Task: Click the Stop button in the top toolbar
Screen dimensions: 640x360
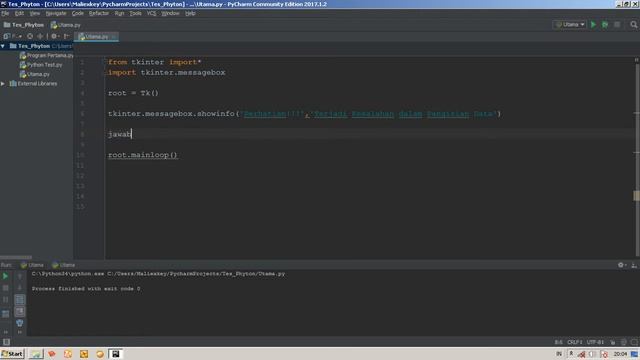Action: coord(617,24)
